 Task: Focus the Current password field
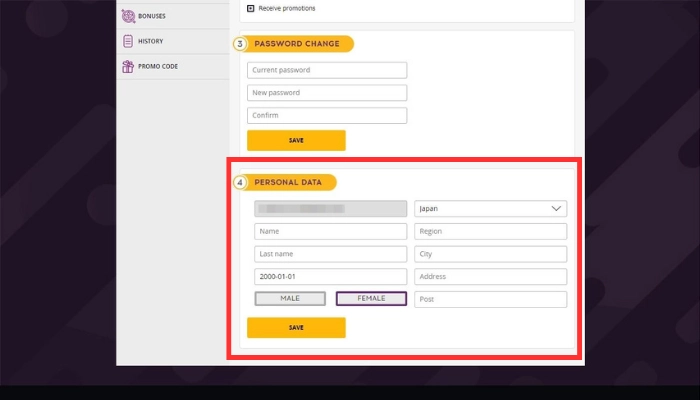(x=327, y=70)
